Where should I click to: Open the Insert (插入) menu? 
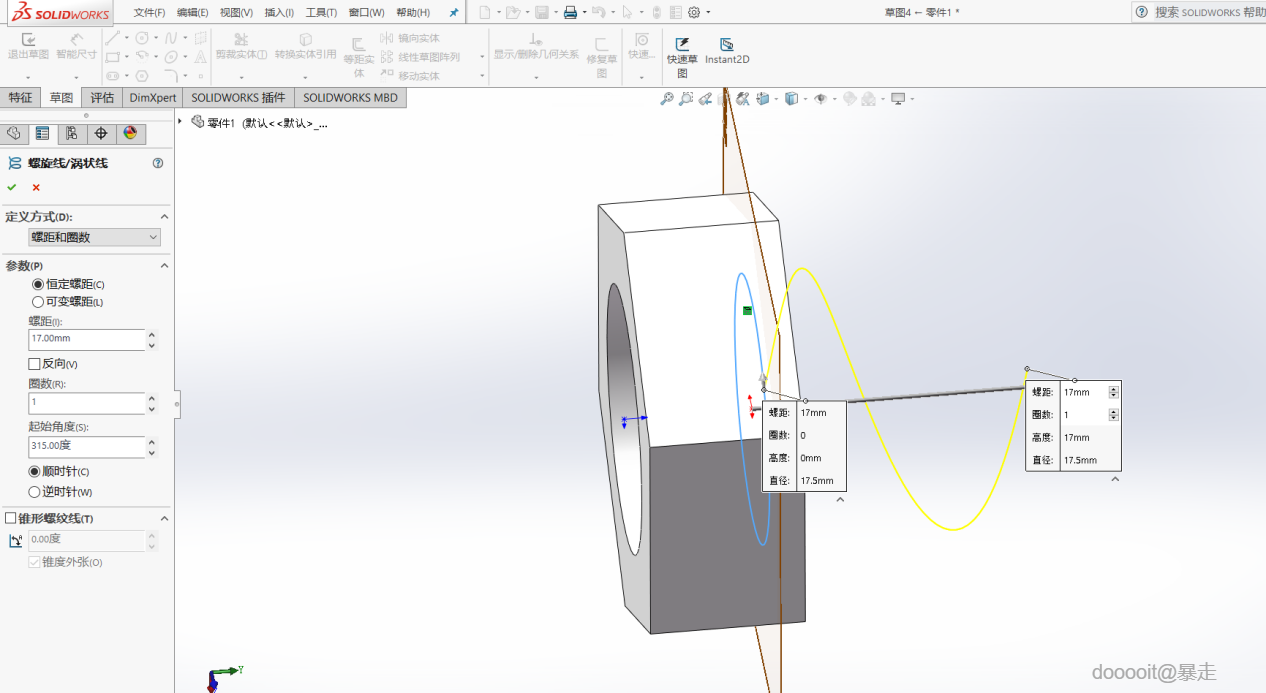279,12
